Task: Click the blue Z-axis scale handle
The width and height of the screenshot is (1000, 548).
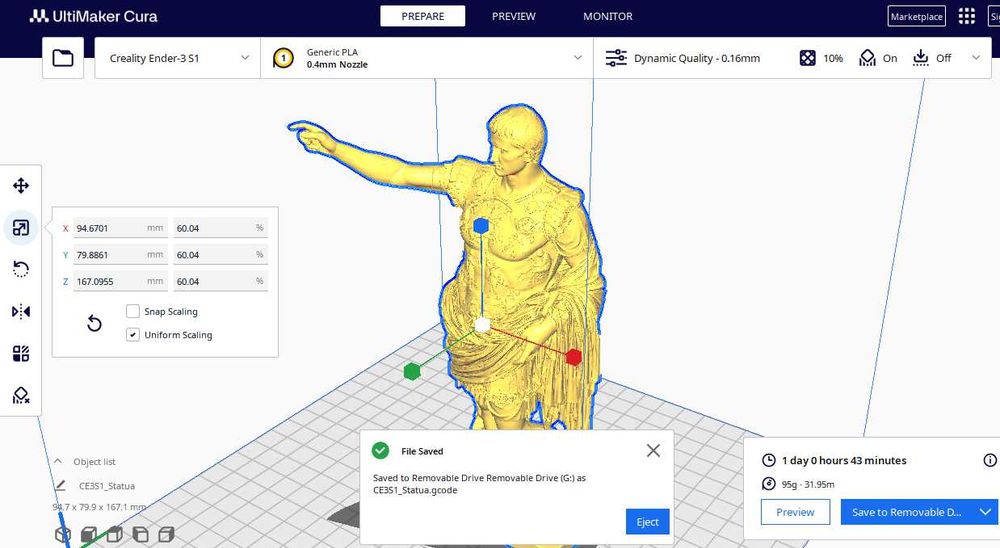Action: (x=482, y=225)
